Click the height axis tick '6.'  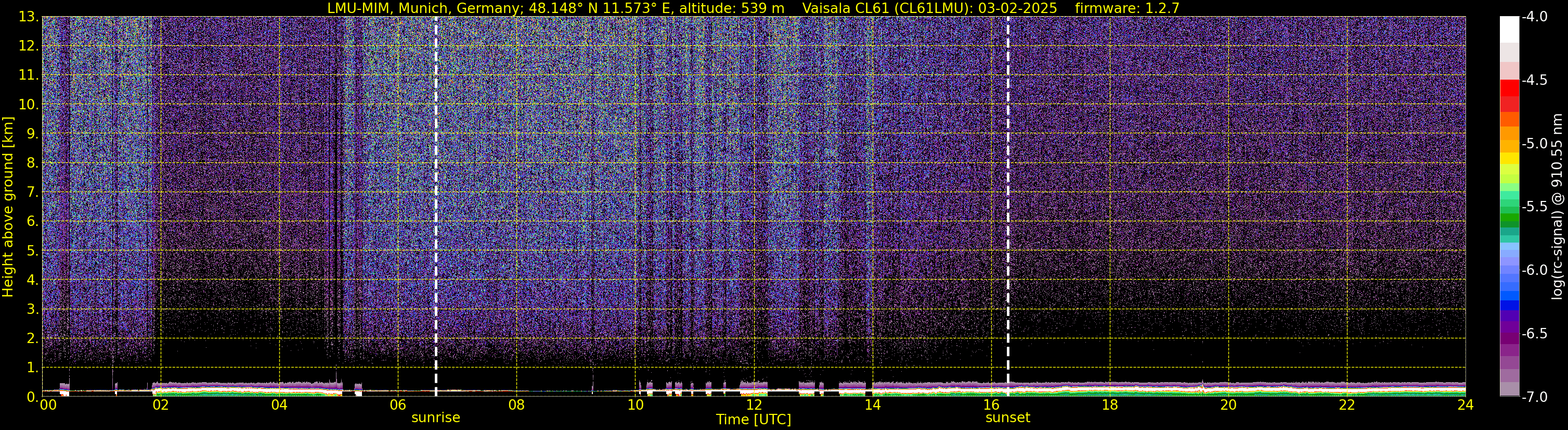(x=33, y=222)
